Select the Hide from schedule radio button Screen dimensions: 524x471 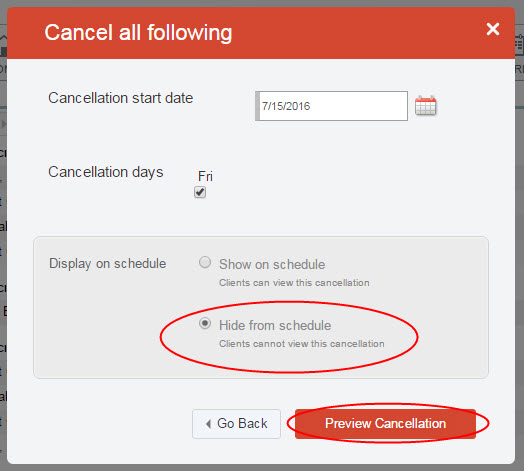pos(205,323)
